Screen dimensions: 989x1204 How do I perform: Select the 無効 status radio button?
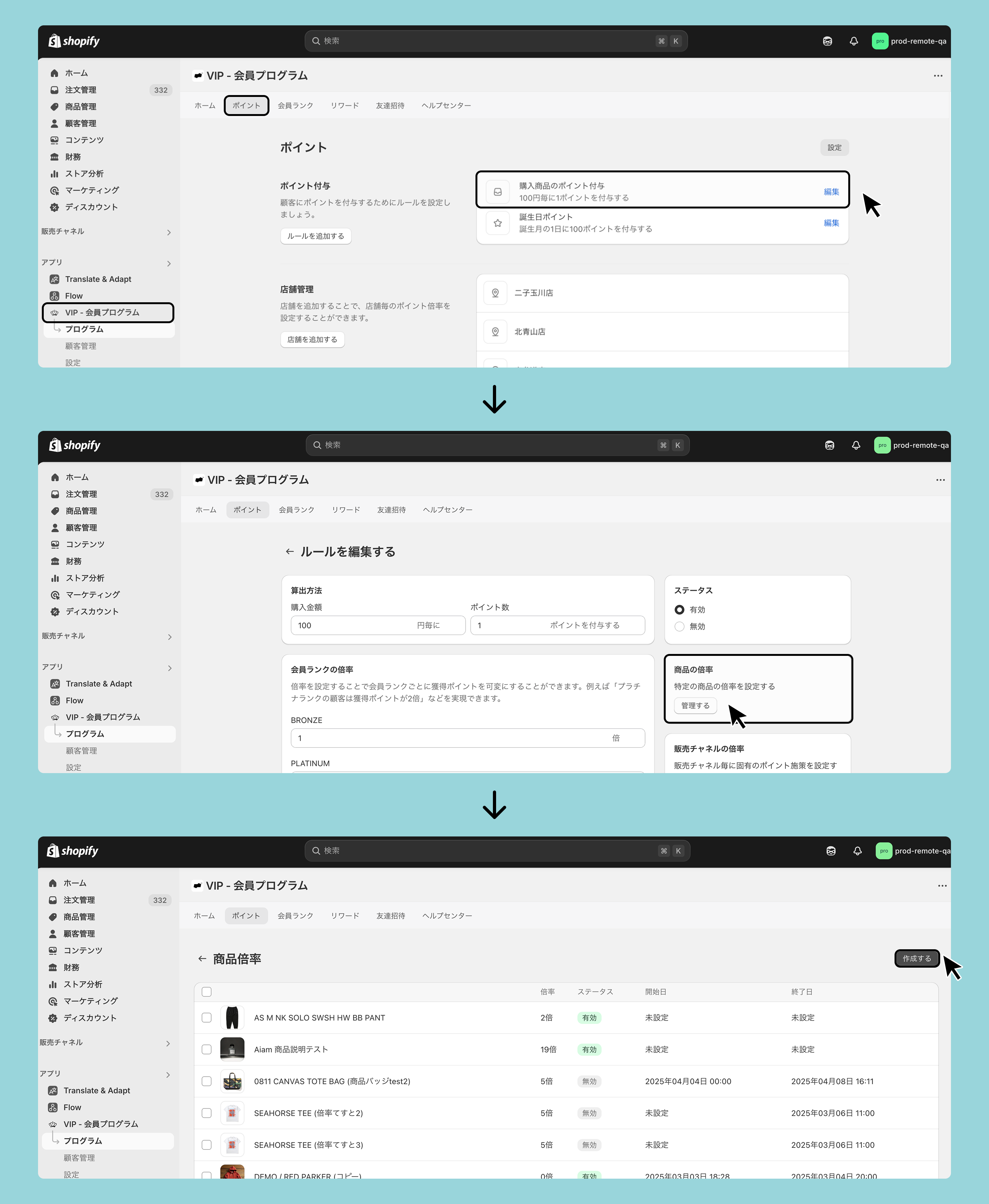[679, 626]
